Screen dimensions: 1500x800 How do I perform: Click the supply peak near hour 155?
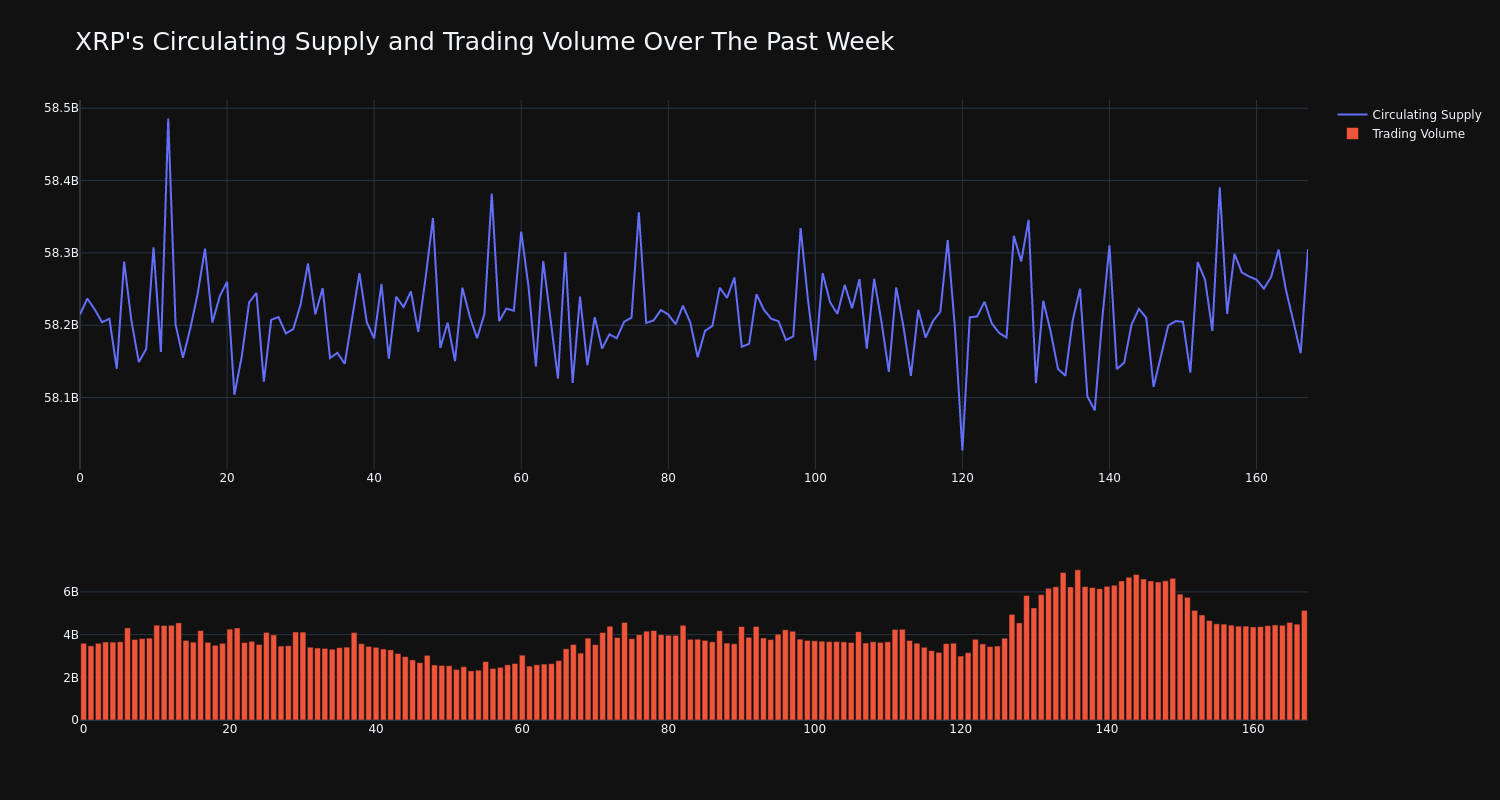pyautogui.click(x=1219, y=188)
